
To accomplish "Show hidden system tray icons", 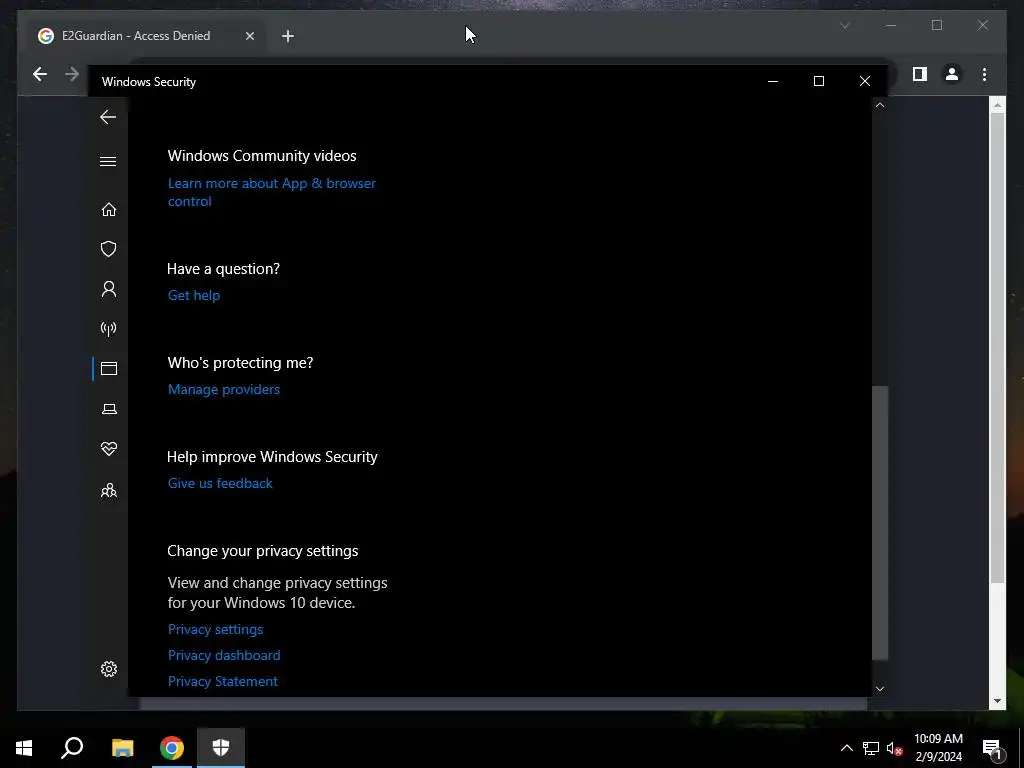I will 846,748.
